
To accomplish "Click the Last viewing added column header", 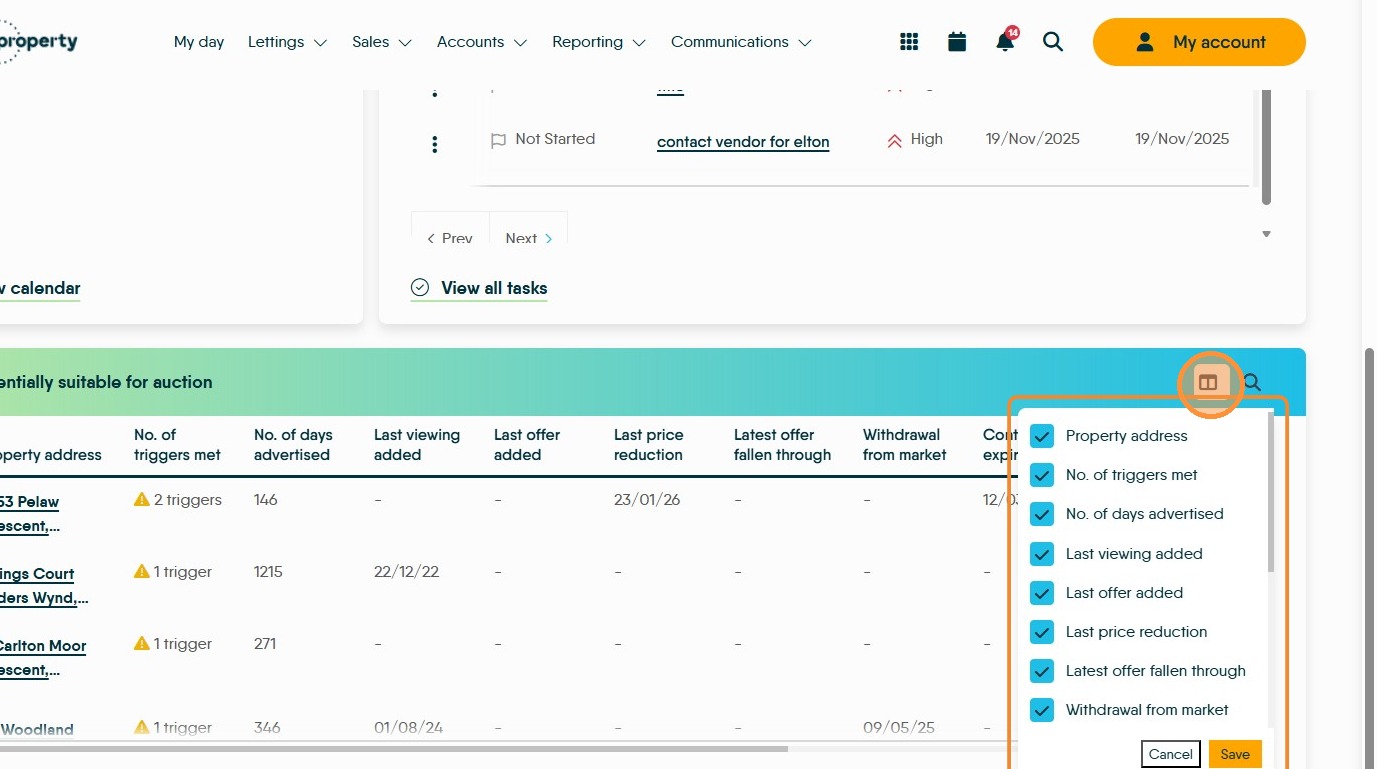I will [x=417, y=445].
